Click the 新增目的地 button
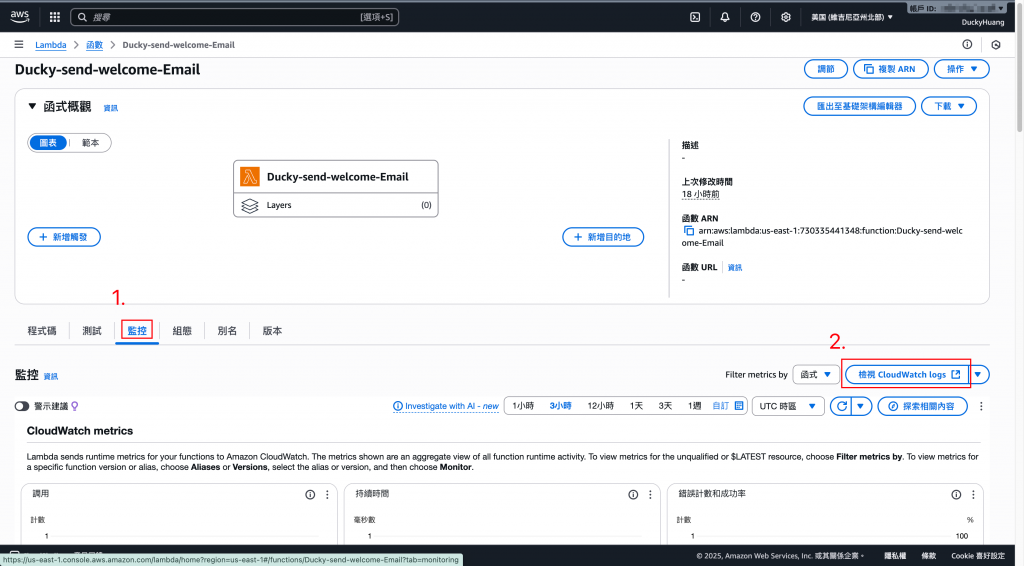This screenshot has height=566, width=1024. point(603,237)
